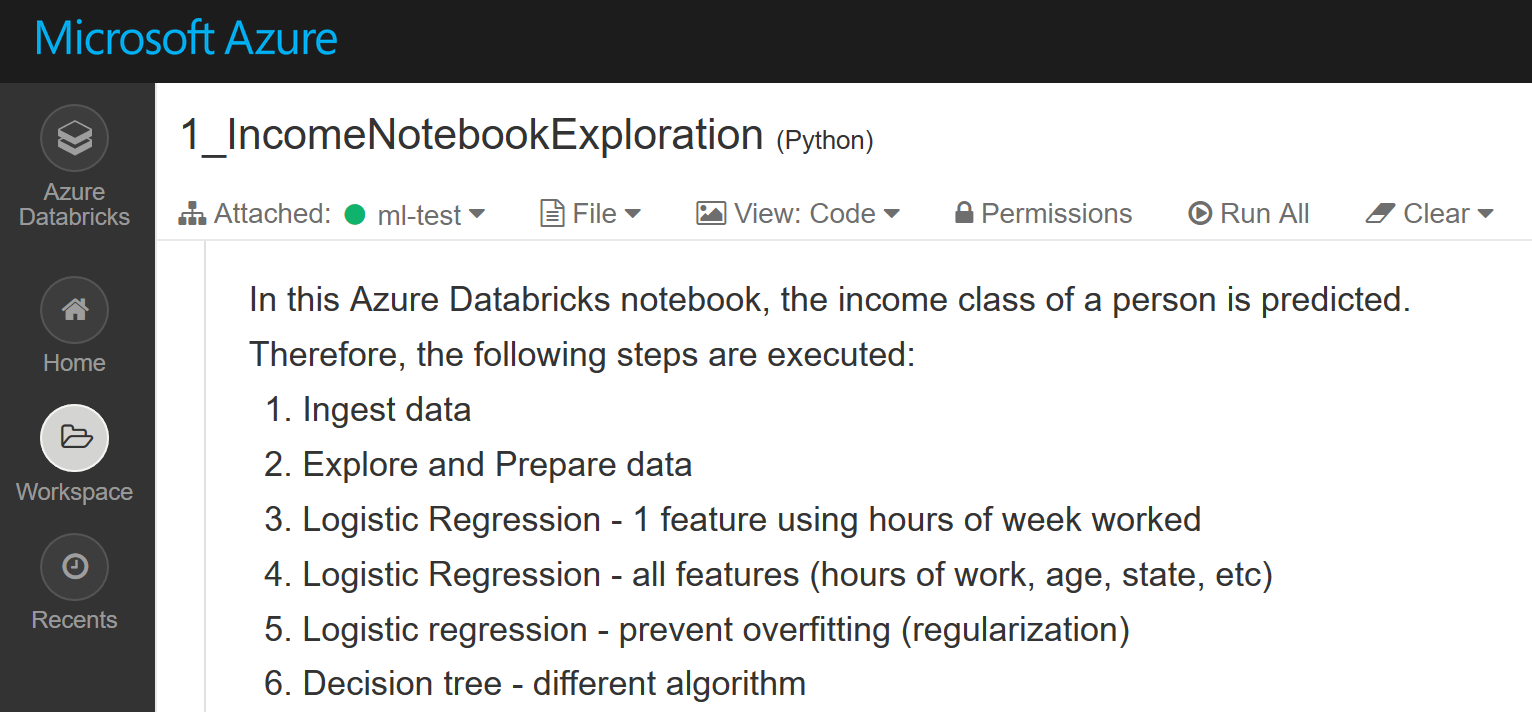Click the Microsoft Azure logo text
Viewport: 1532px width, 712px height.
pos(186,40)
